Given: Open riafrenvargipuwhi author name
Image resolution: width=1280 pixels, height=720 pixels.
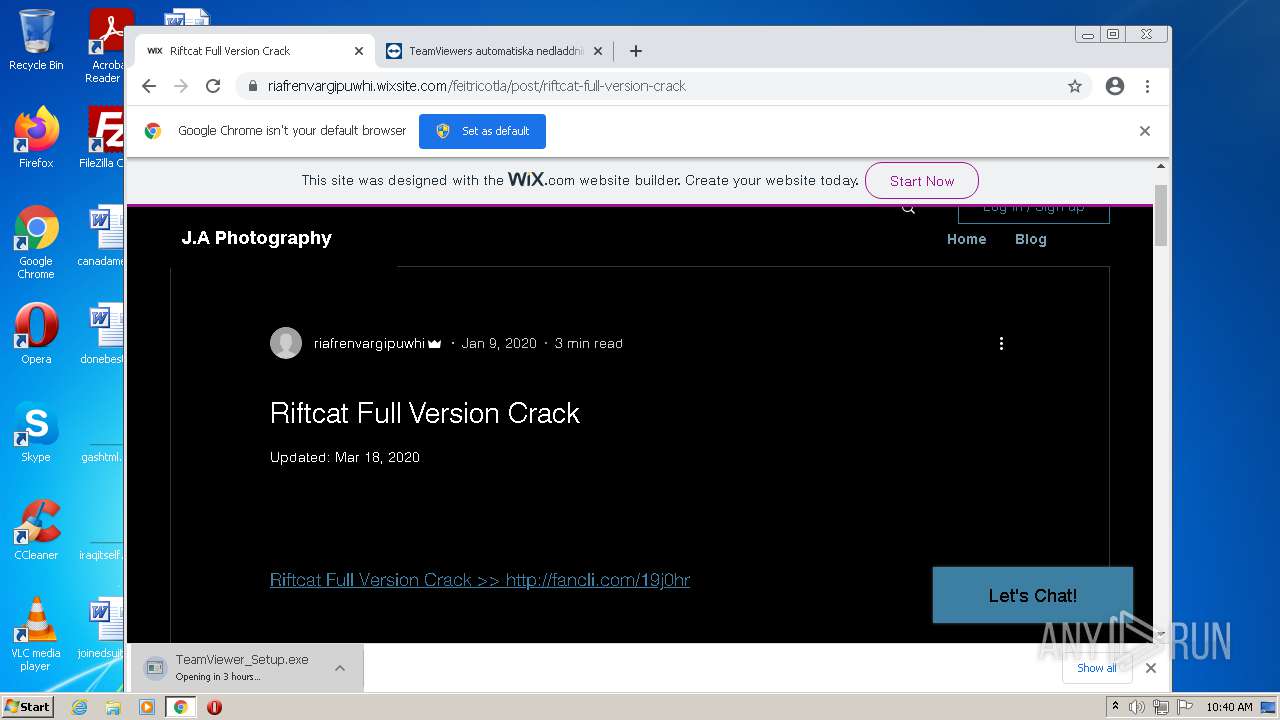Looking at the screenshot, I should [x=369, y=343].
